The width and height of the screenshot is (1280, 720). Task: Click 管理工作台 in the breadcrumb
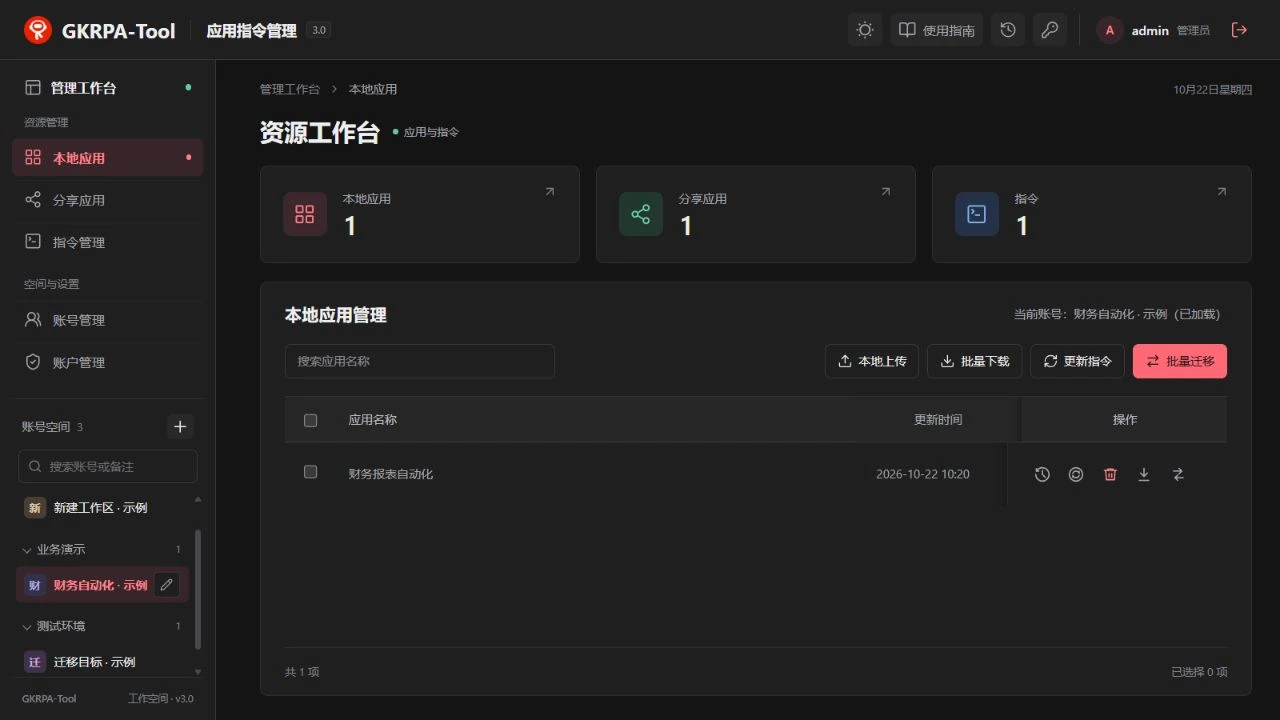[x=290, y=89]
